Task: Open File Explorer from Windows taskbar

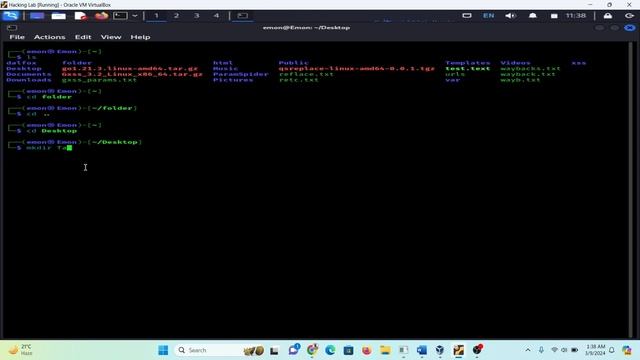Action: [x=385, y=350]
